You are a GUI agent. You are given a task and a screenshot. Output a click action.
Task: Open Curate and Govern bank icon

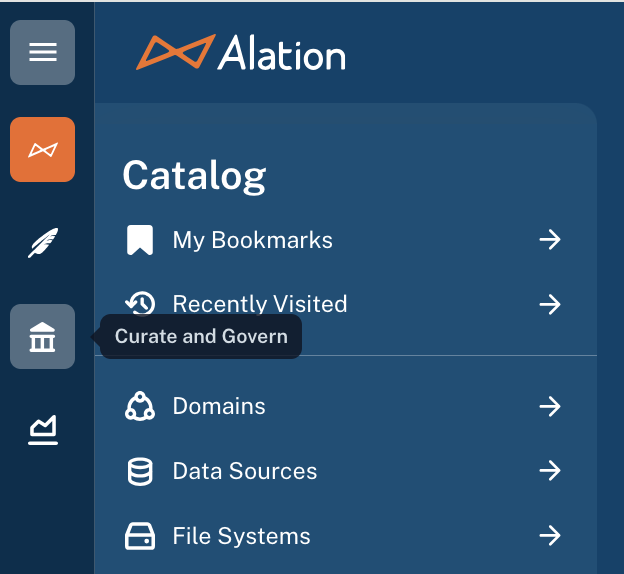(x=43, y=336)
